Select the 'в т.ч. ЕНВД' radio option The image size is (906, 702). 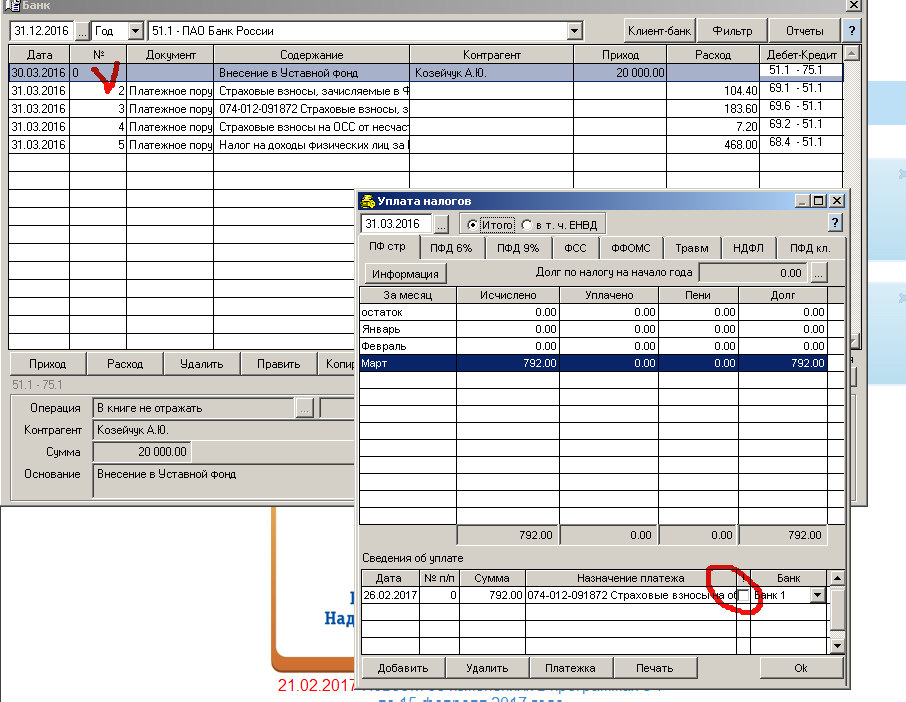pos(527,225)
